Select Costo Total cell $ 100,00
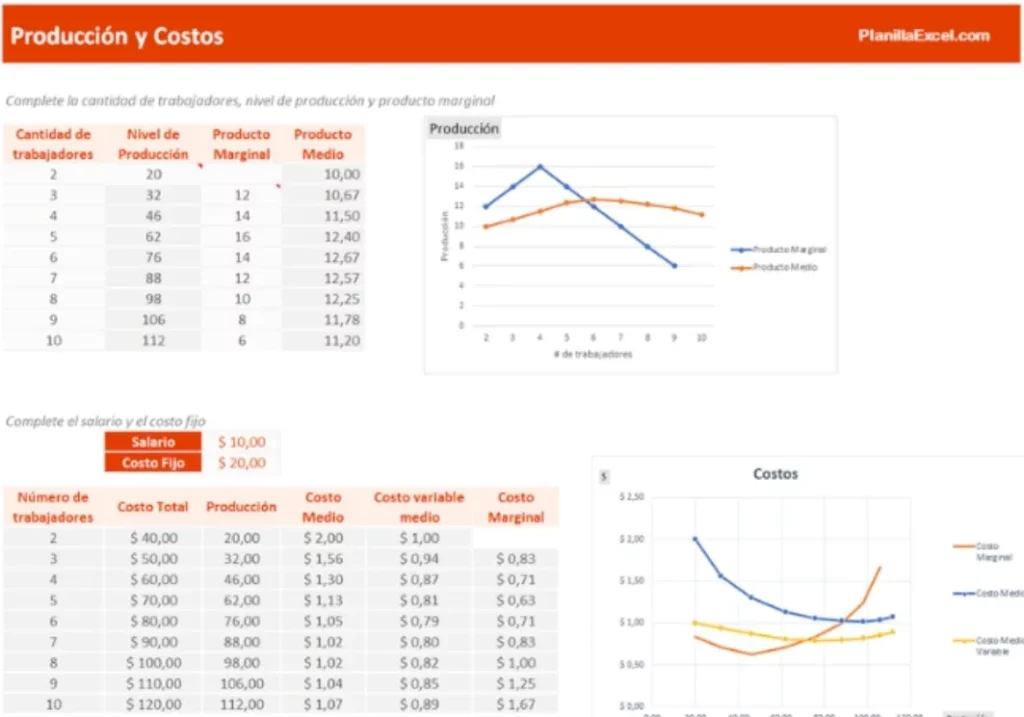This screenshot has height=717, width=1024. (x=153, y=663)
